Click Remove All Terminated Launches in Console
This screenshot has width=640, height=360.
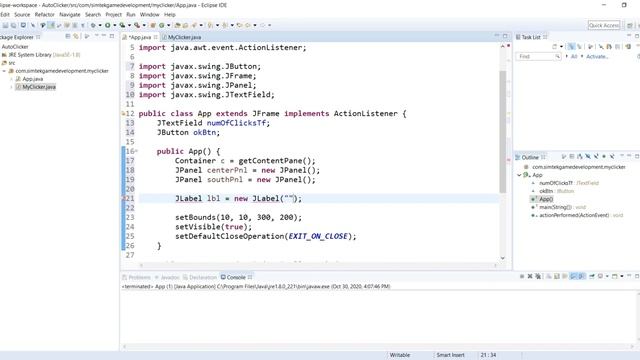pyautogui.click(x=538, y=276)
